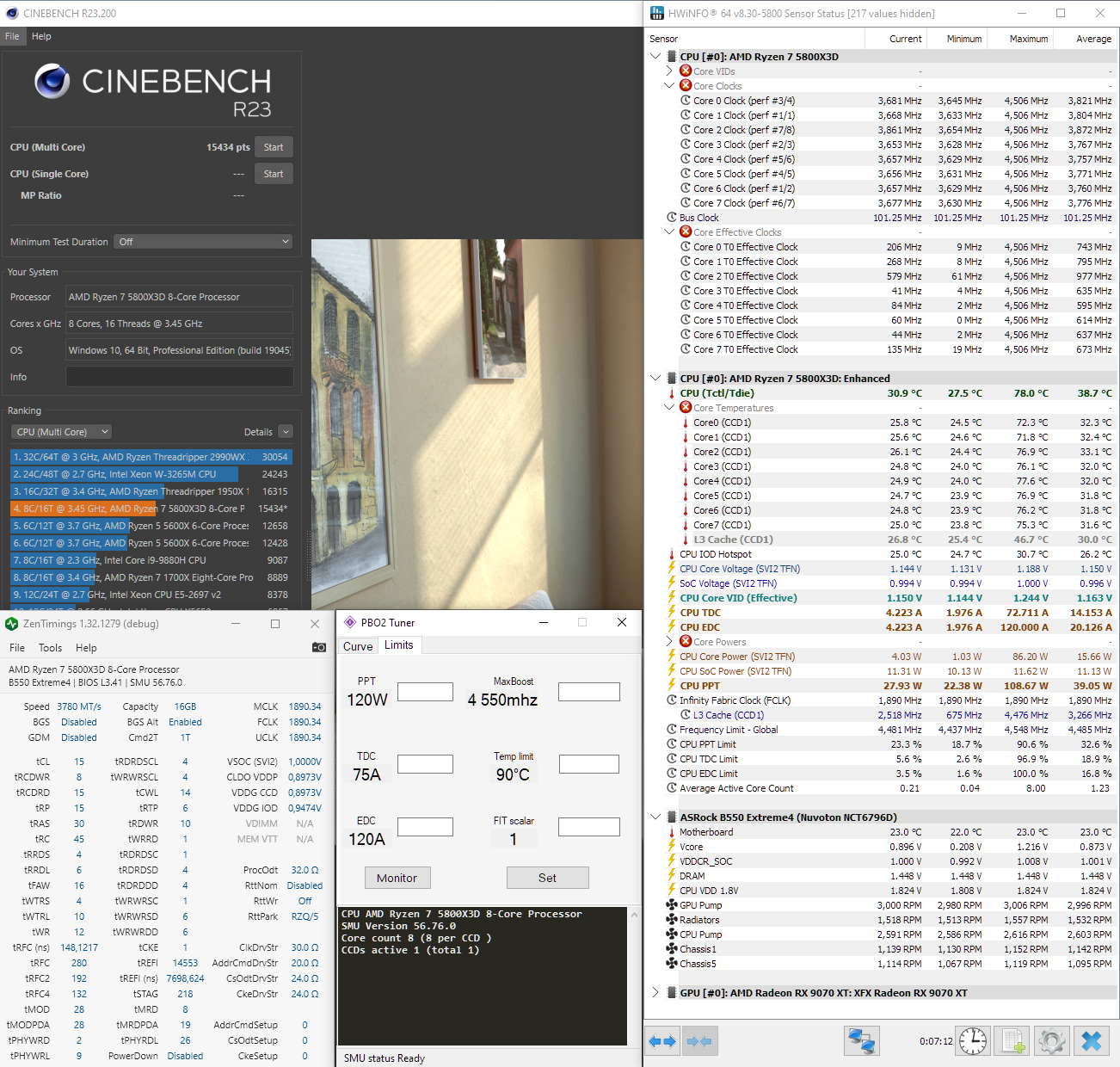
Task: Switch to PBO2 Tuner Curve tab
Action: pyautogui.click(x=358, y=646)
